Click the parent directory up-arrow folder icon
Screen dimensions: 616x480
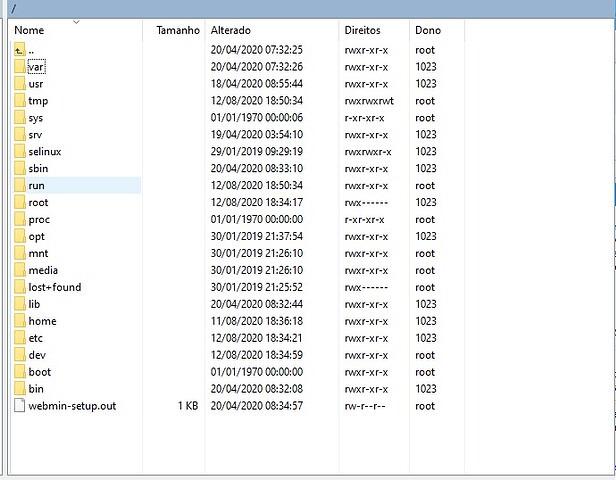tap(19, 50)
